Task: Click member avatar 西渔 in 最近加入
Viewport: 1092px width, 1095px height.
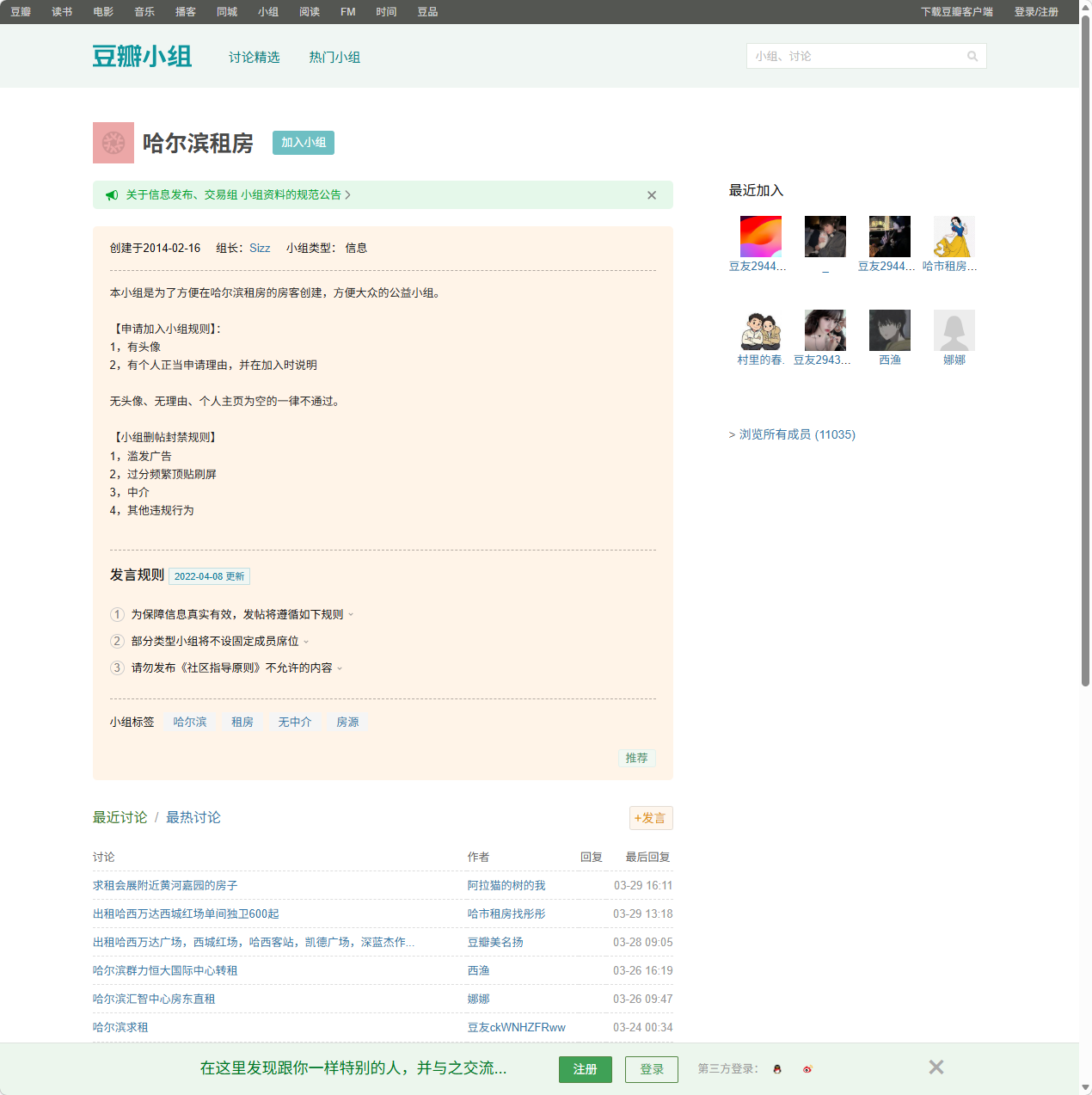Action: [889, 330]
